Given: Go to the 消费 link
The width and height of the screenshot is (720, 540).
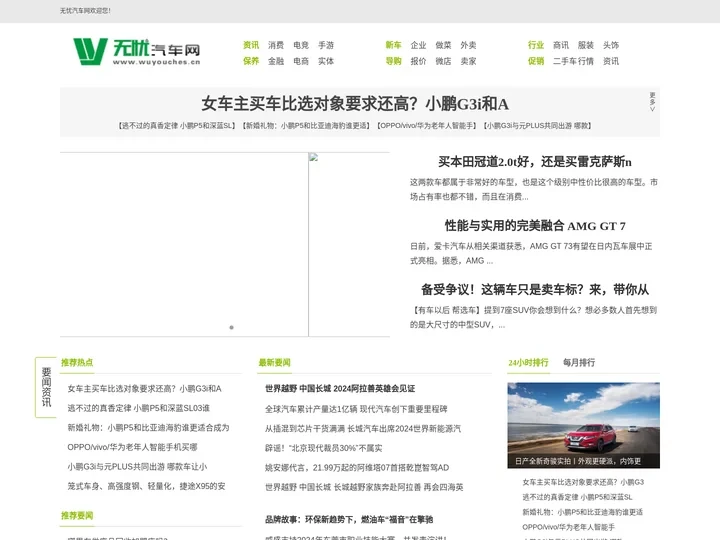Looking at the screenshot, I should (x=276, y=45).
